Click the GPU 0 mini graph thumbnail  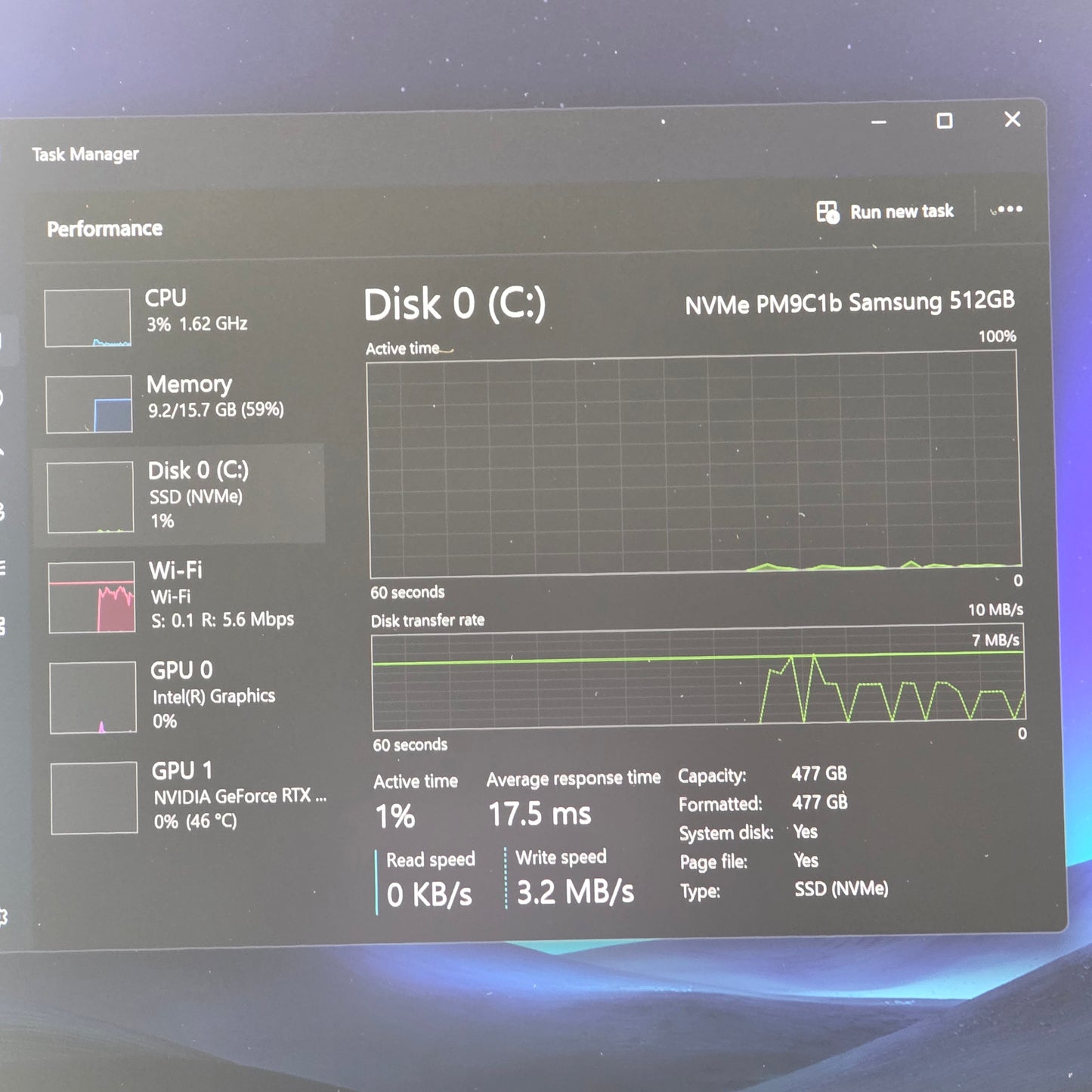point(93,698)
